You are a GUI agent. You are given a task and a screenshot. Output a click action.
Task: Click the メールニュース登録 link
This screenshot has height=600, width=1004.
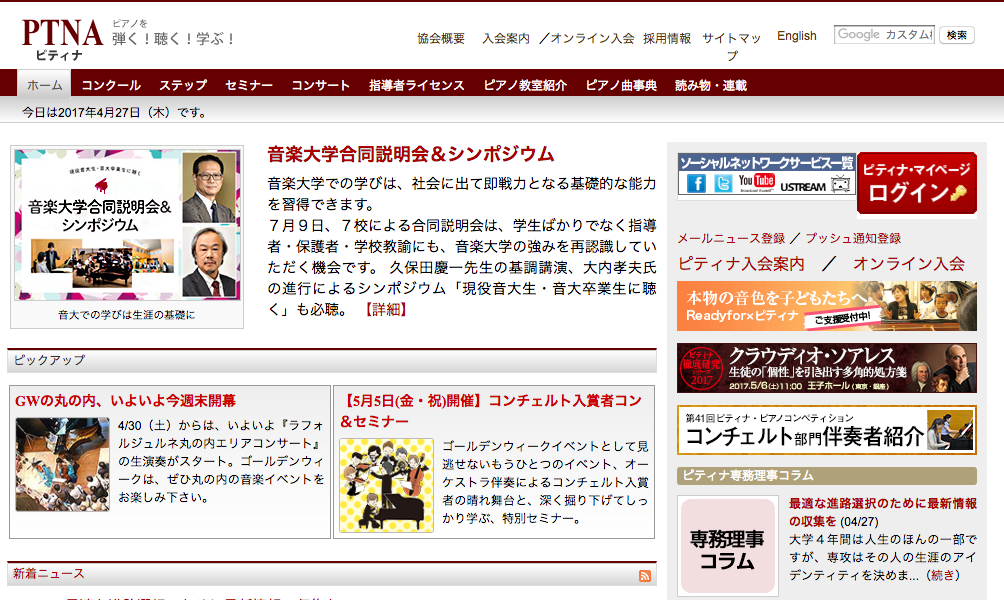click(731, 238)
